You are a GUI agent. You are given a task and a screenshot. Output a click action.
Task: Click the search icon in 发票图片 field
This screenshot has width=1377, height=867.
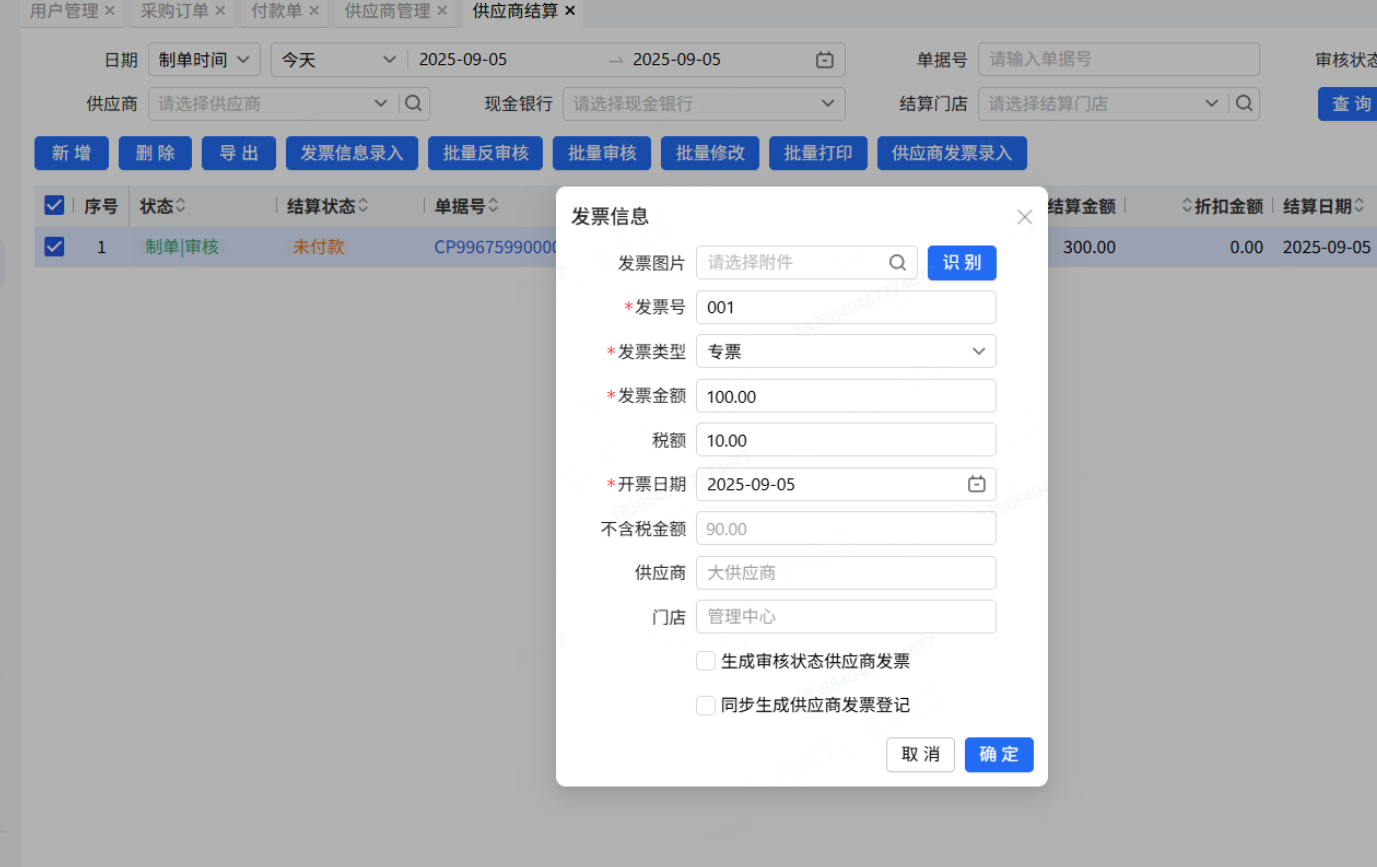(x=897, y=263)
